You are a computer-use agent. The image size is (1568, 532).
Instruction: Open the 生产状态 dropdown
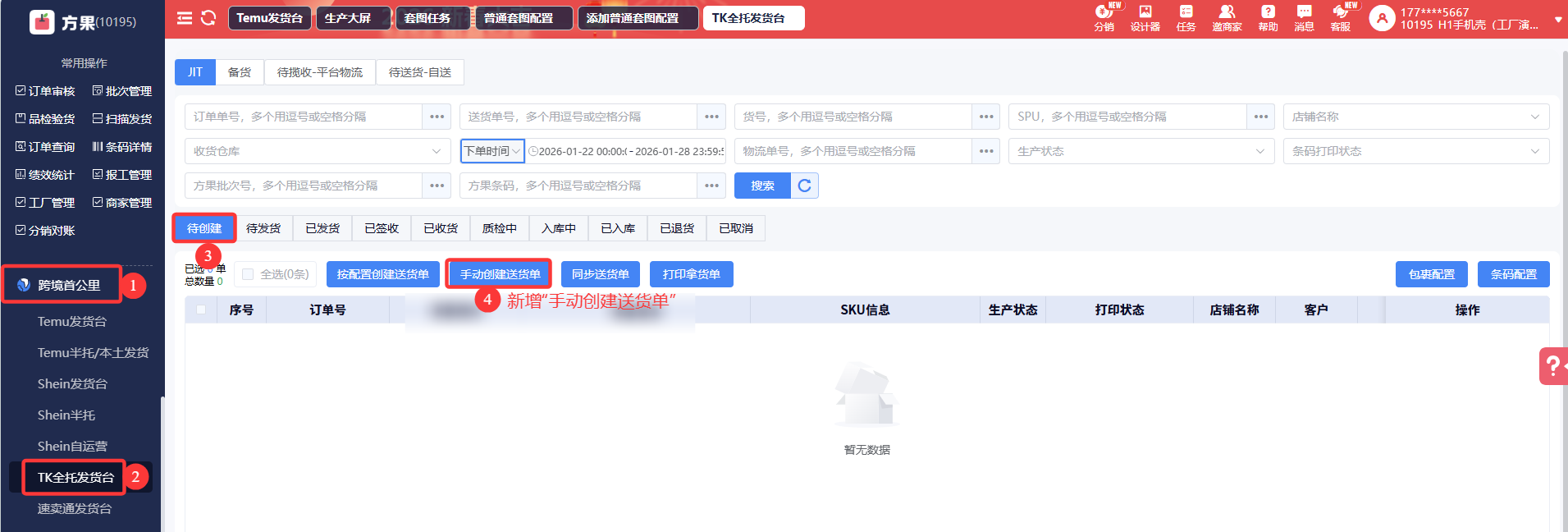1141,151
